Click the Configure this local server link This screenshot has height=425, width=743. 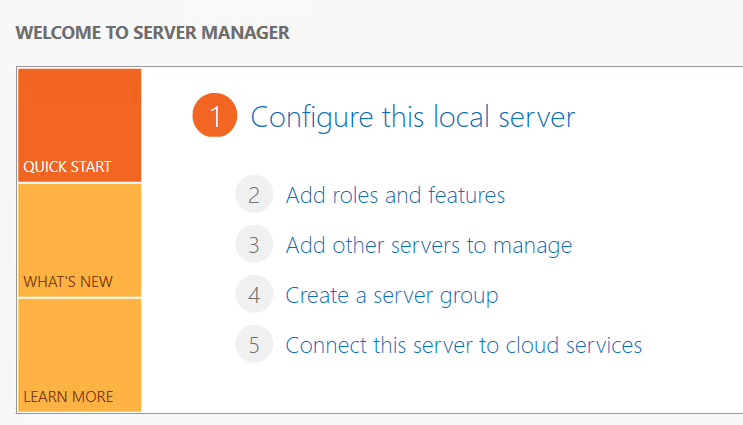(x=413, y=117)
